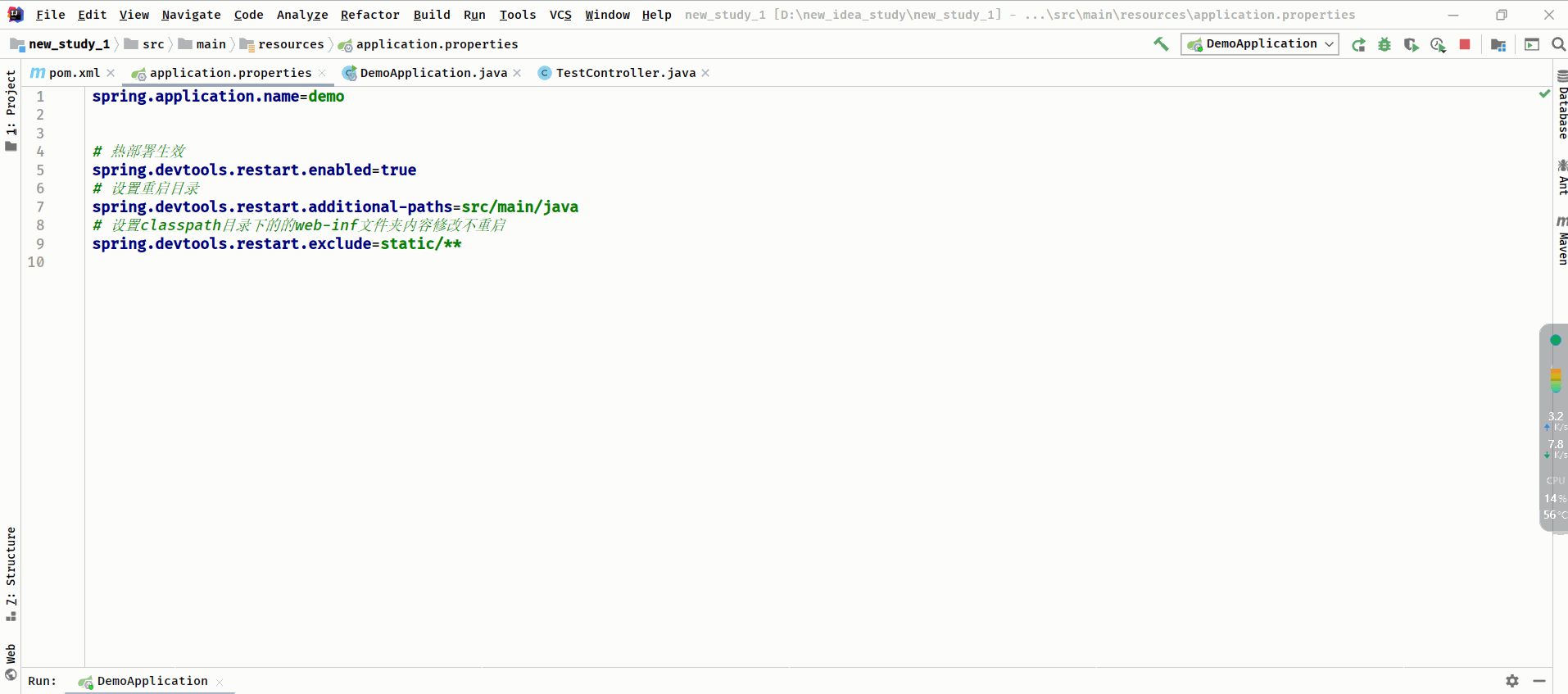Toggle the Maven tool window
Image resolution: width=1568 pixels, height=694 pixels.
click(x=1561, y=241)
